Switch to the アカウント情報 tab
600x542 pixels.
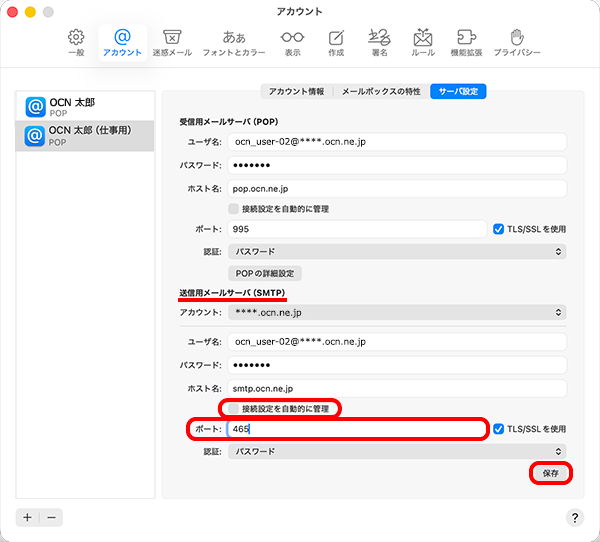[296, 91]
